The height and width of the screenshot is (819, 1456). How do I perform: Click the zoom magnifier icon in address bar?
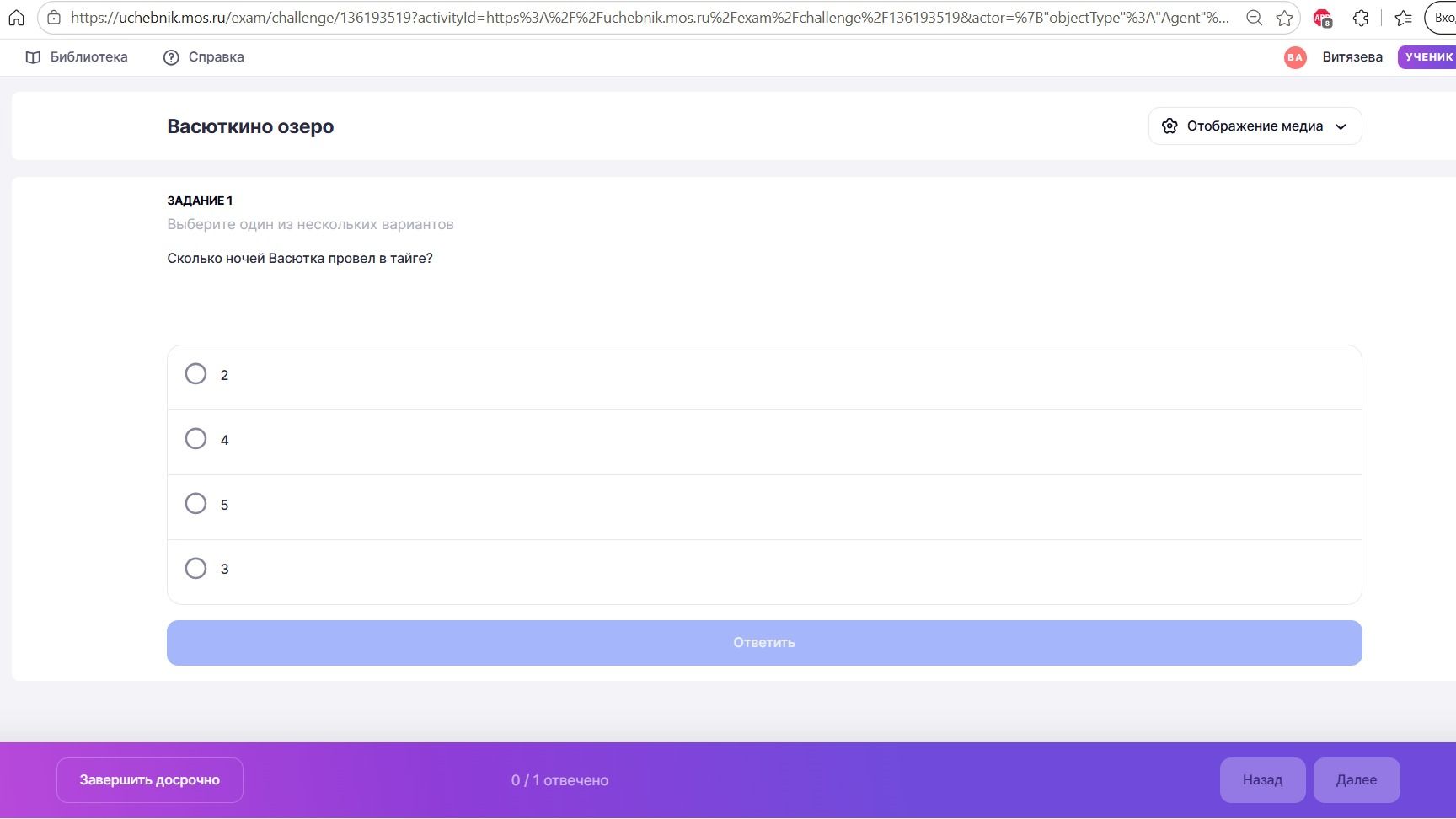pyautogui.click(x=1254, y=18)
